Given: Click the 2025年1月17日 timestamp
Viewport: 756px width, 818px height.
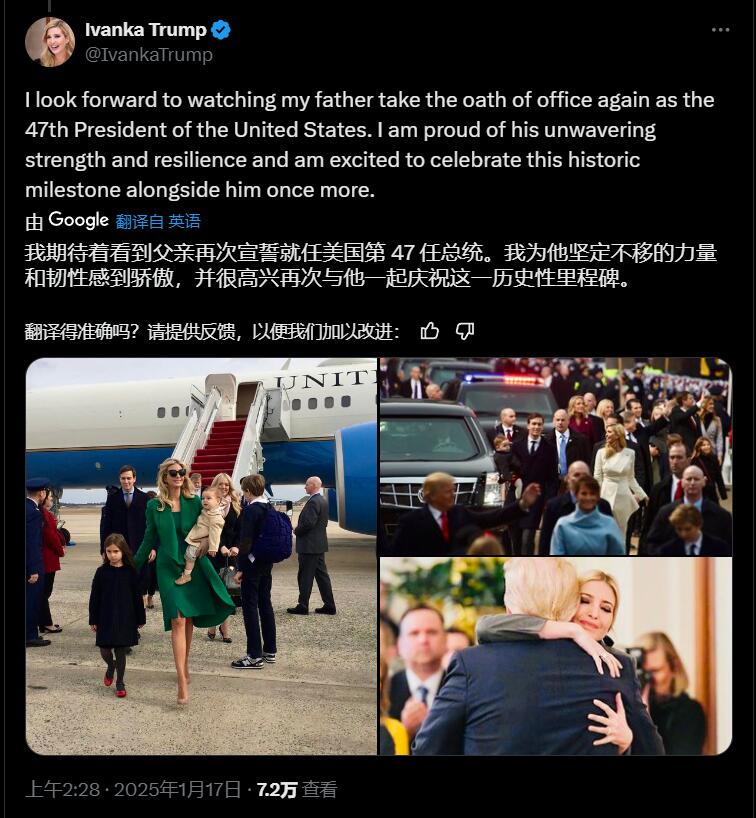Looking at the screenshot, I should click(x=177, y=789).
